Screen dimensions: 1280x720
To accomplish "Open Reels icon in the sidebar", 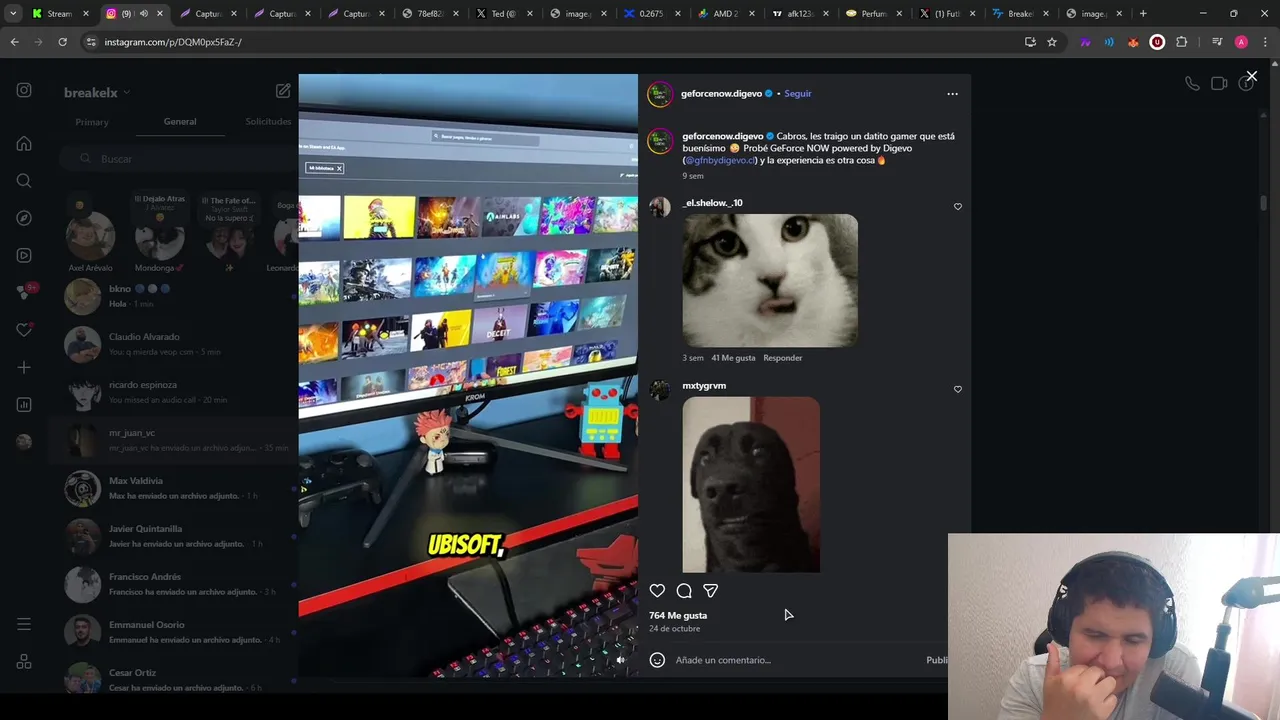I will (24, 255).
